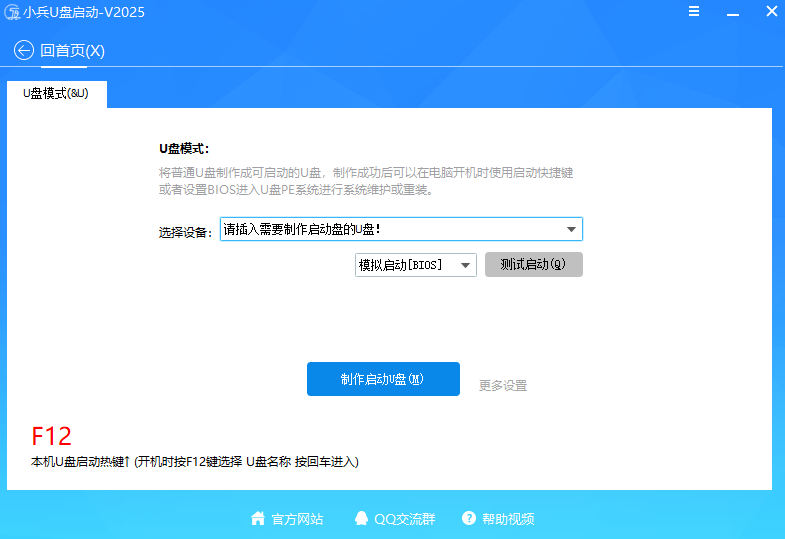Screen dimensions: 785x539
Task: Click the 制作启动U盘(M) button
Action: [x=383, y=379]
